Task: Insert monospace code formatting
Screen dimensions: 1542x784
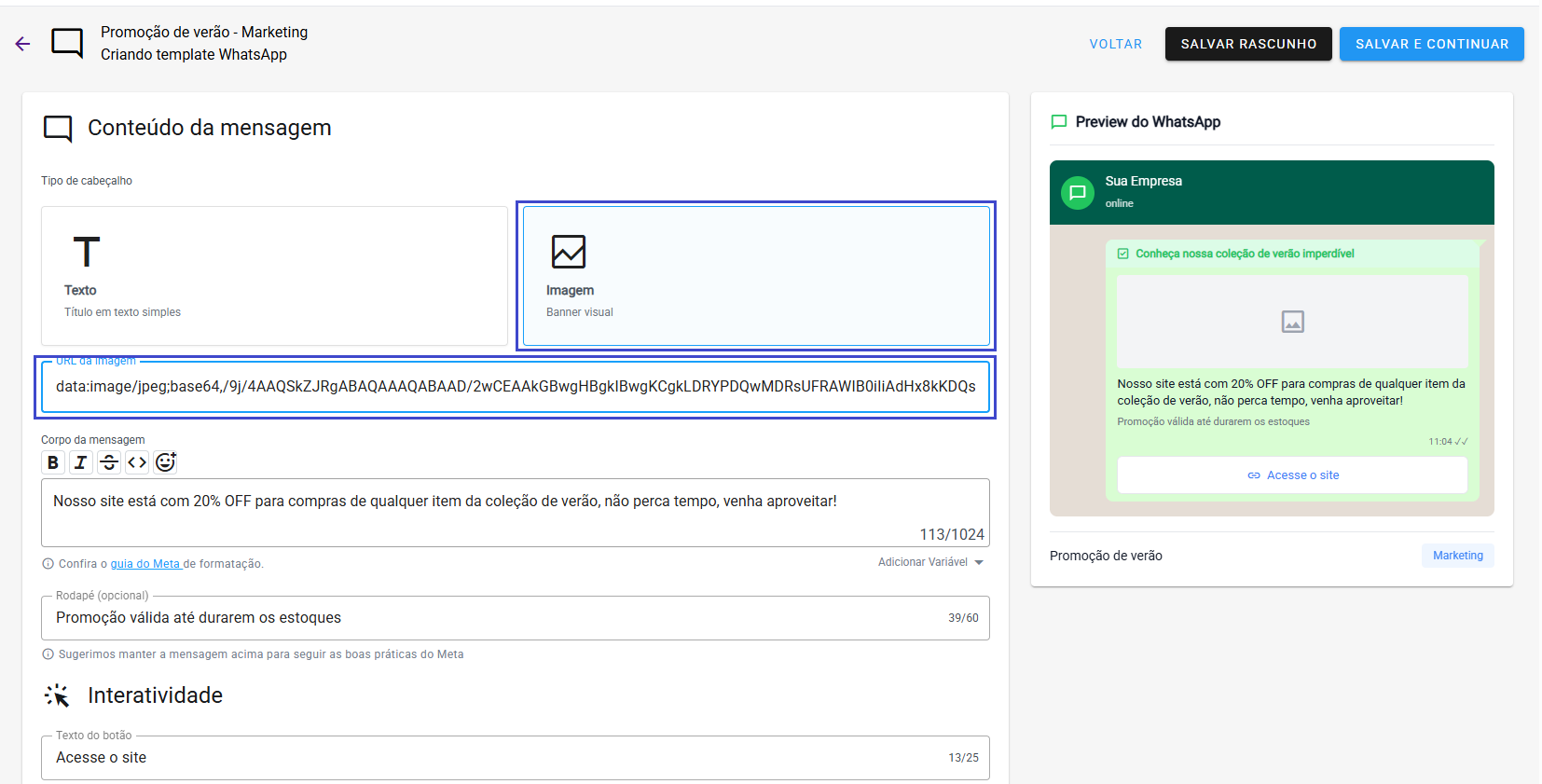Action: point(137,462)
